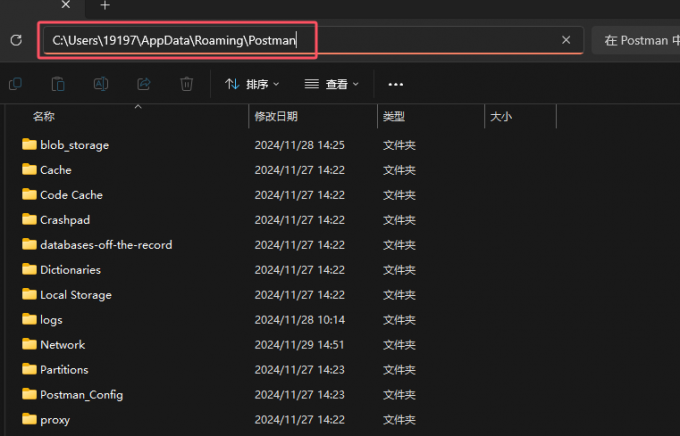Click the 文件夹 type of Dictionaries row
680x436 pixels.
tap(399, 270)
